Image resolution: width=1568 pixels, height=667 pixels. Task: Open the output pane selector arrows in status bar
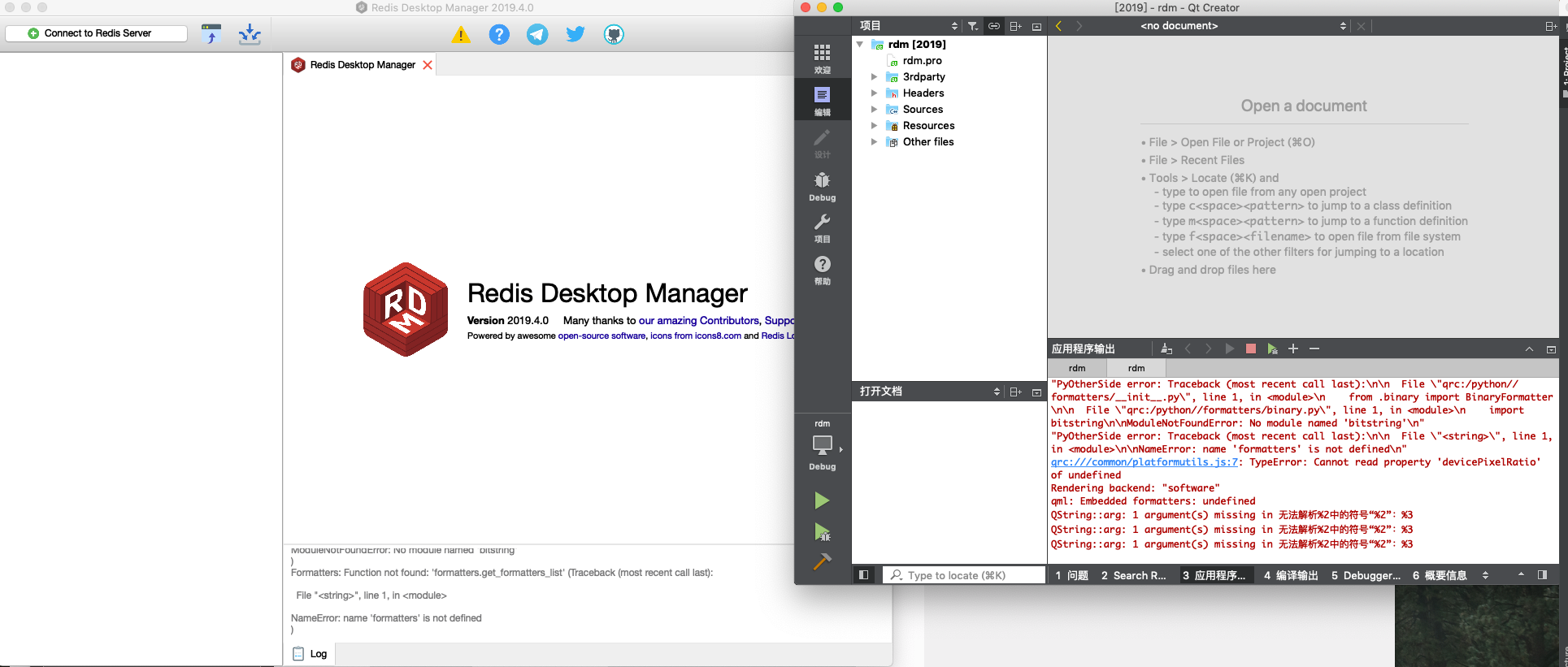[x=1485, y=575]
